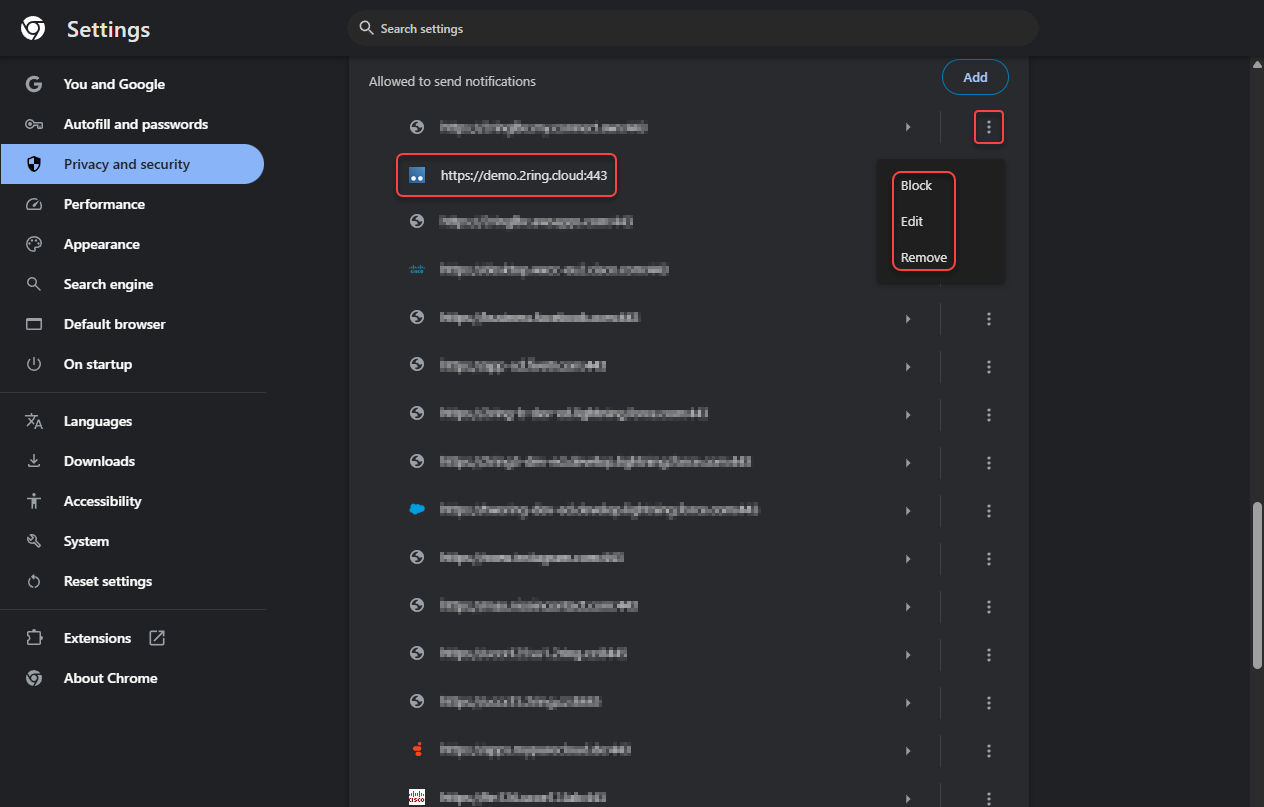
Task: Open the https://demo.2ring.cloud:443 site entry
Action: 507,175
